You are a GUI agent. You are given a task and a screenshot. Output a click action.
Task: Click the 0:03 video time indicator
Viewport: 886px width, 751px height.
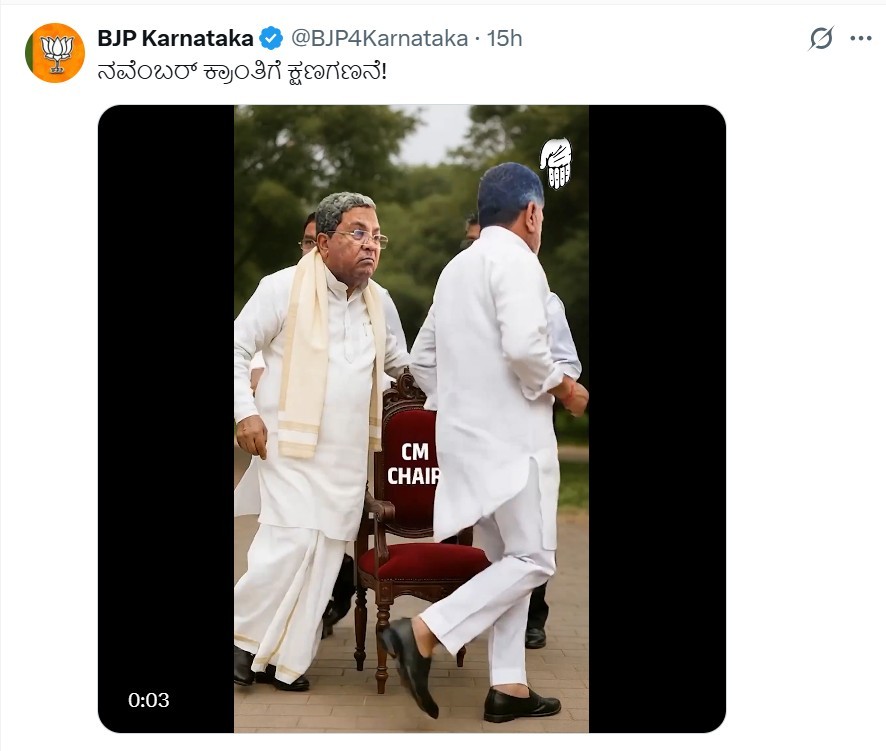149,700
